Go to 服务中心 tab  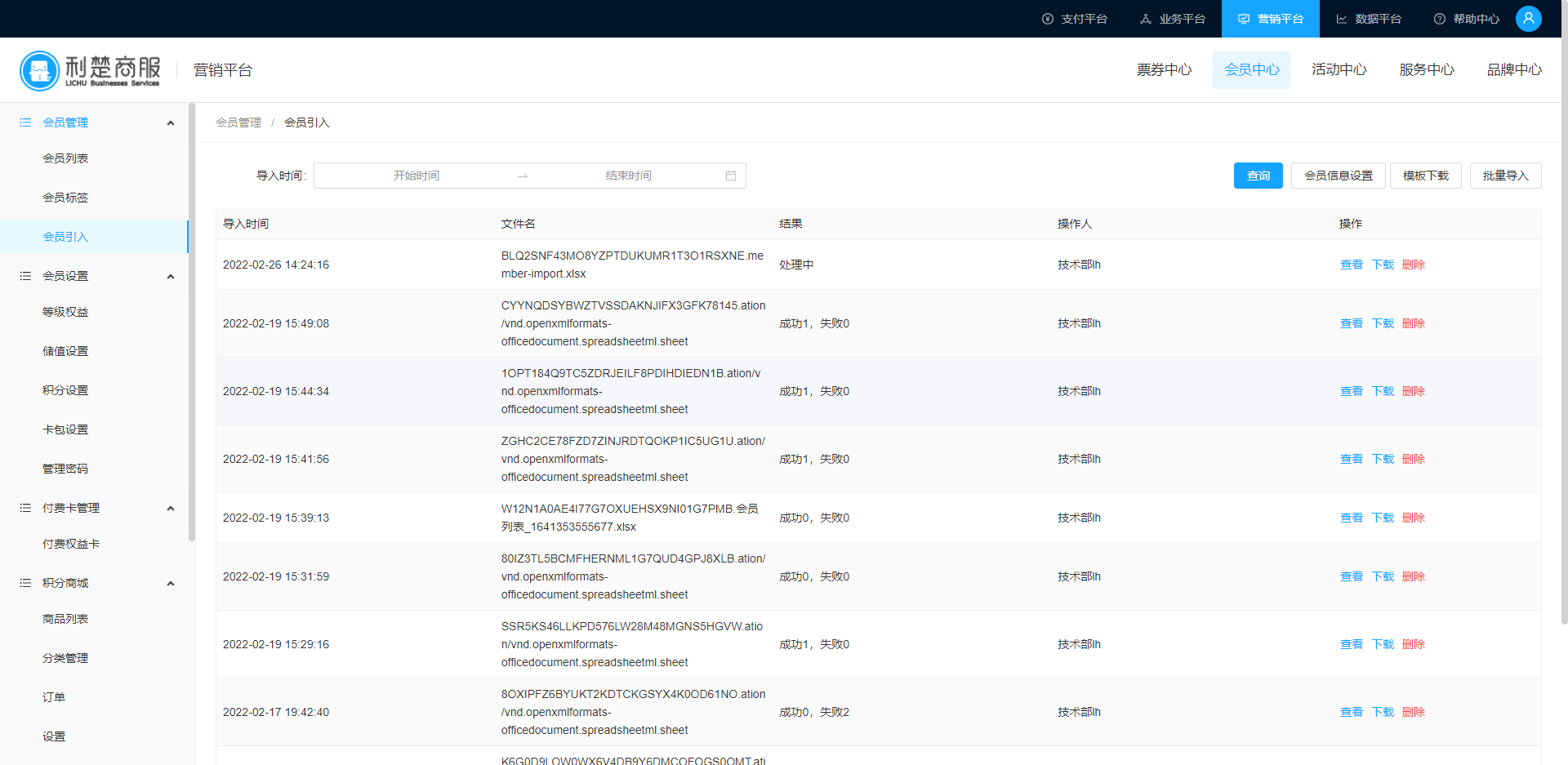(1426, 70)
